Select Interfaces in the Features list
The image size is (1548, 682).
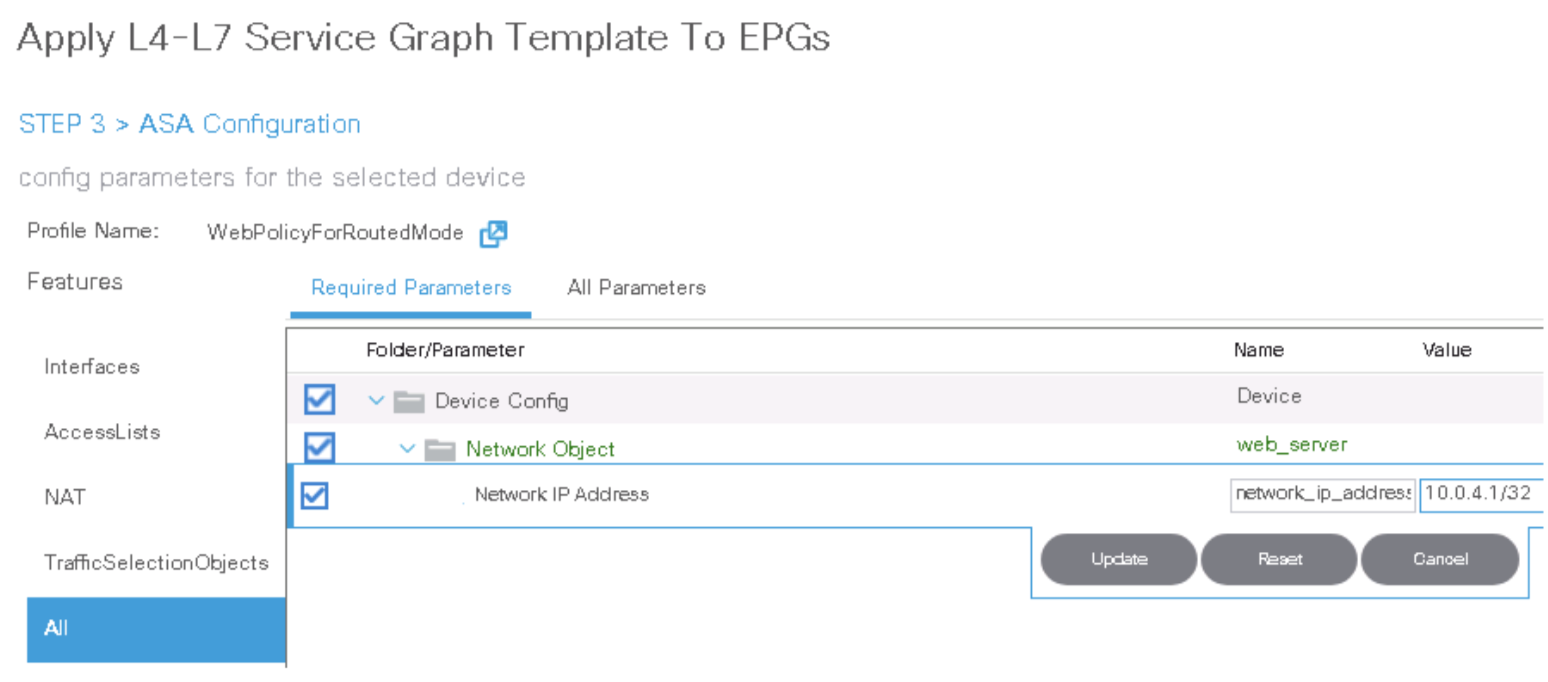pos(92,367)
